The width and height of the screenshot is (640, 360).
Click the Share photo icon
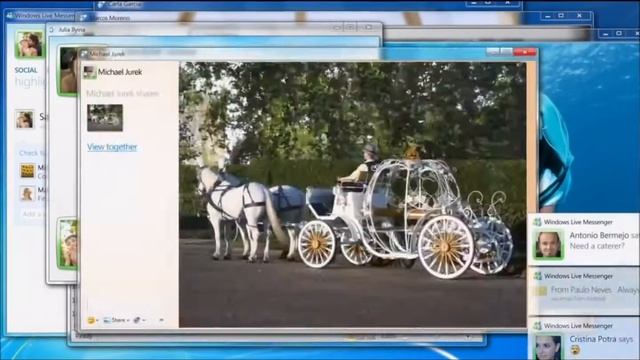tap(107, 320)
